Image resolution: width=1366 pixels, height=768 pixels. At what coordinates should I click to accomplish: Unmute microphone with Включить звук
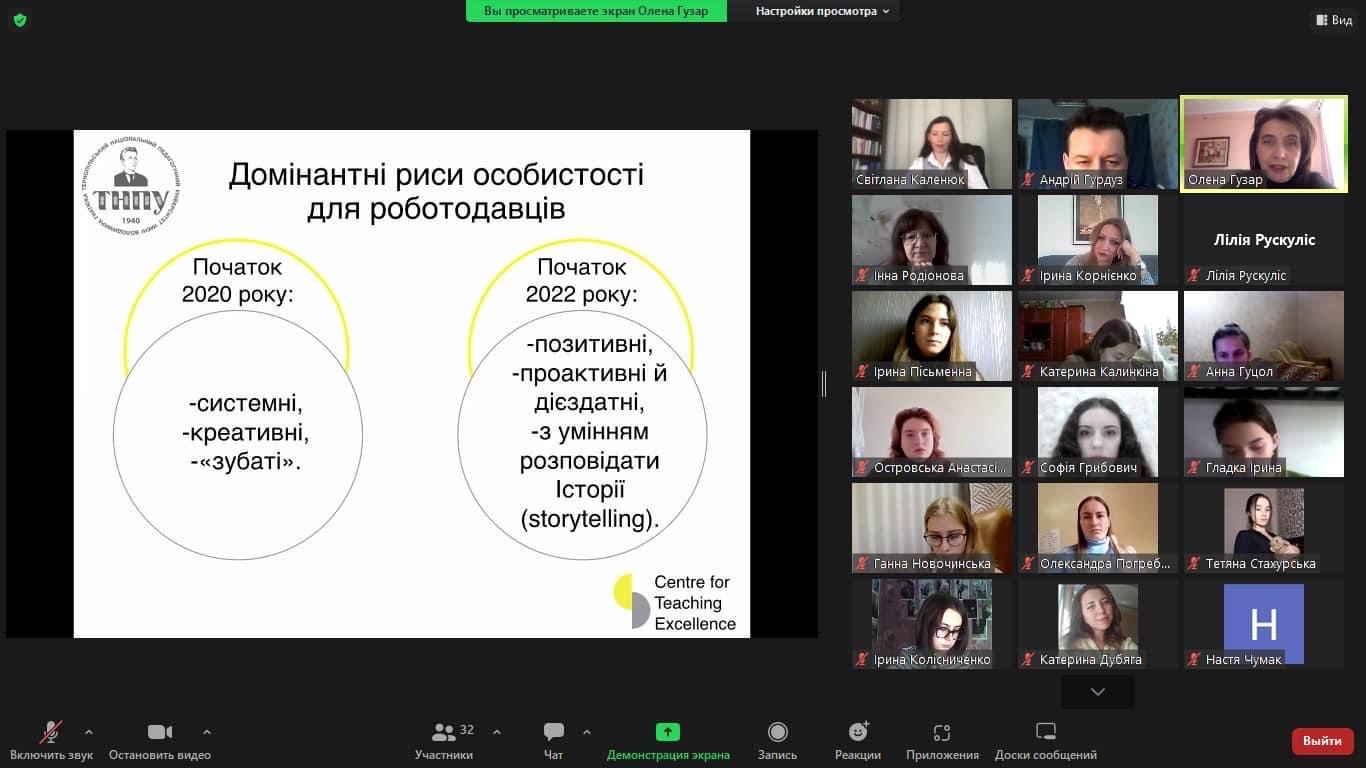click(x=51, y=733)
